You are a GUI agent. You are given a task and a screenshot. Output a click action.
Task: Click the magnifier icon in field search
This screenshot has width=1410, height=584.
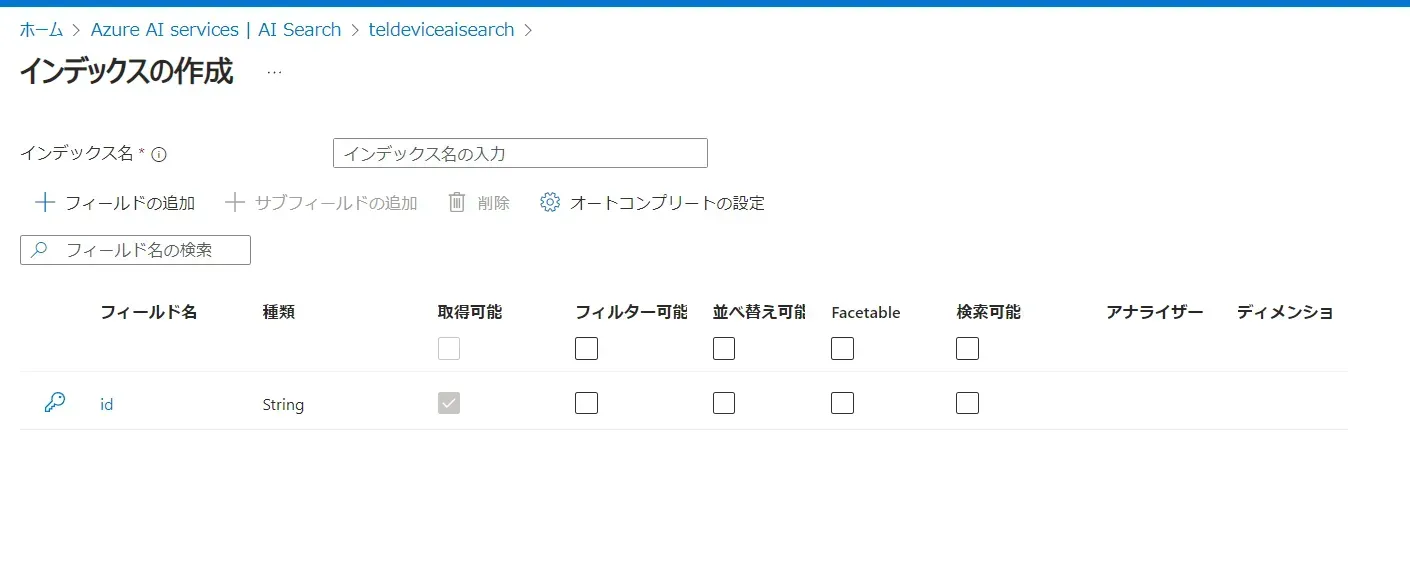tap(40, 250)
